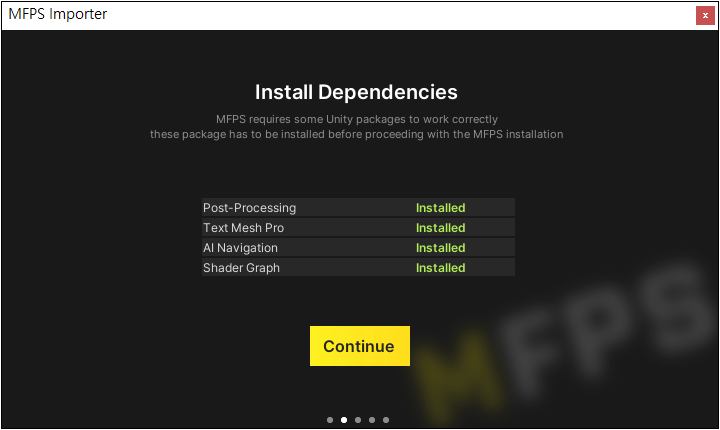The image size is (720, 430).
Task: Click the highlighted second page indicator dot
Action: point(344,420)
